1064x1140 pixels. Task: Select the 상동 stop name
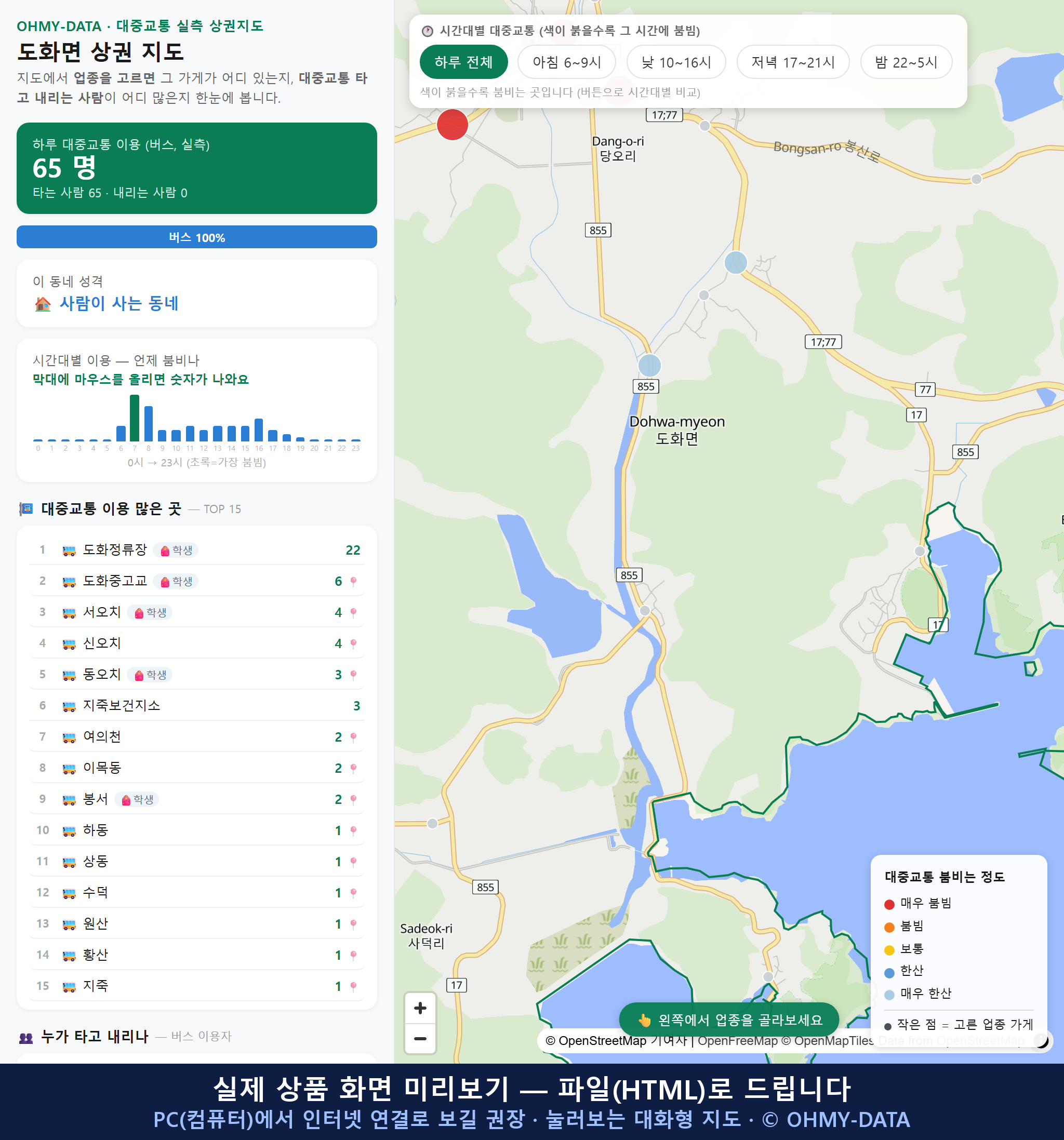click(x=96, y=861)
